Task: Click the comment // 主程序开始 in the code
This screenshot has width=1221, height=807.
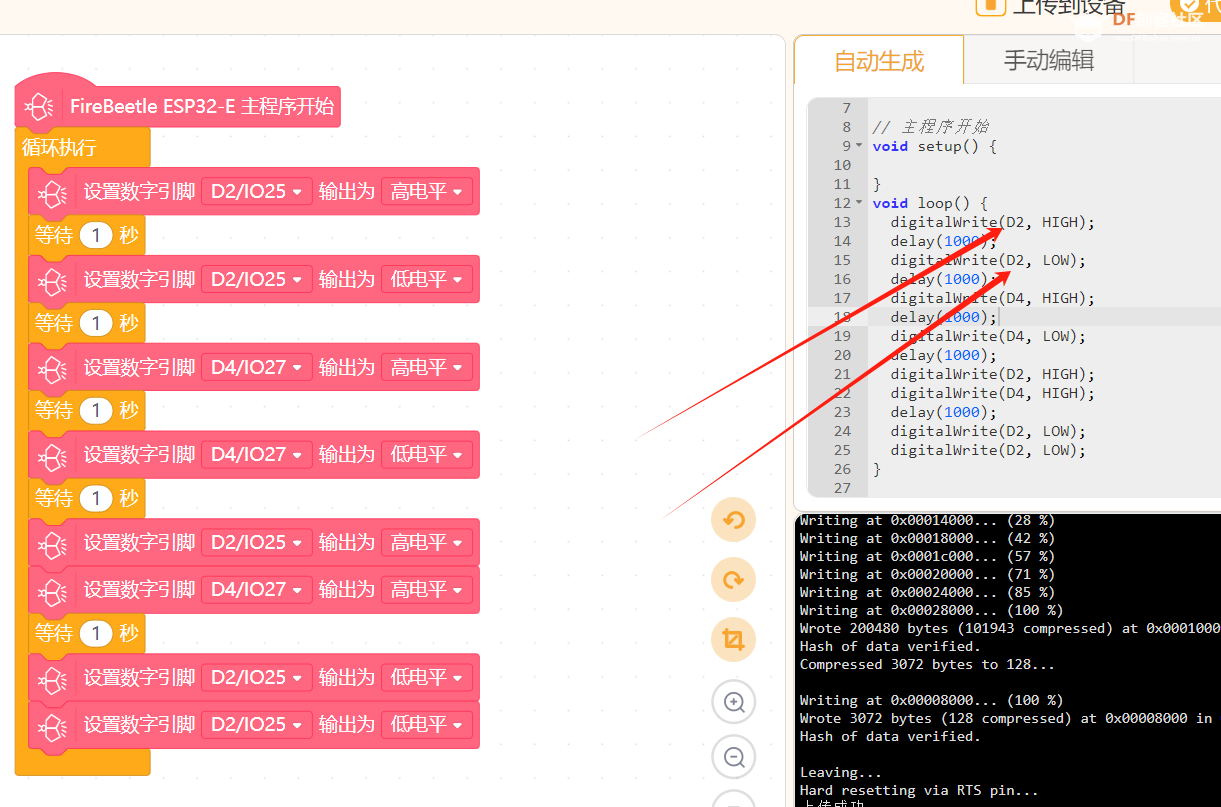Action: tap(930, 127)
